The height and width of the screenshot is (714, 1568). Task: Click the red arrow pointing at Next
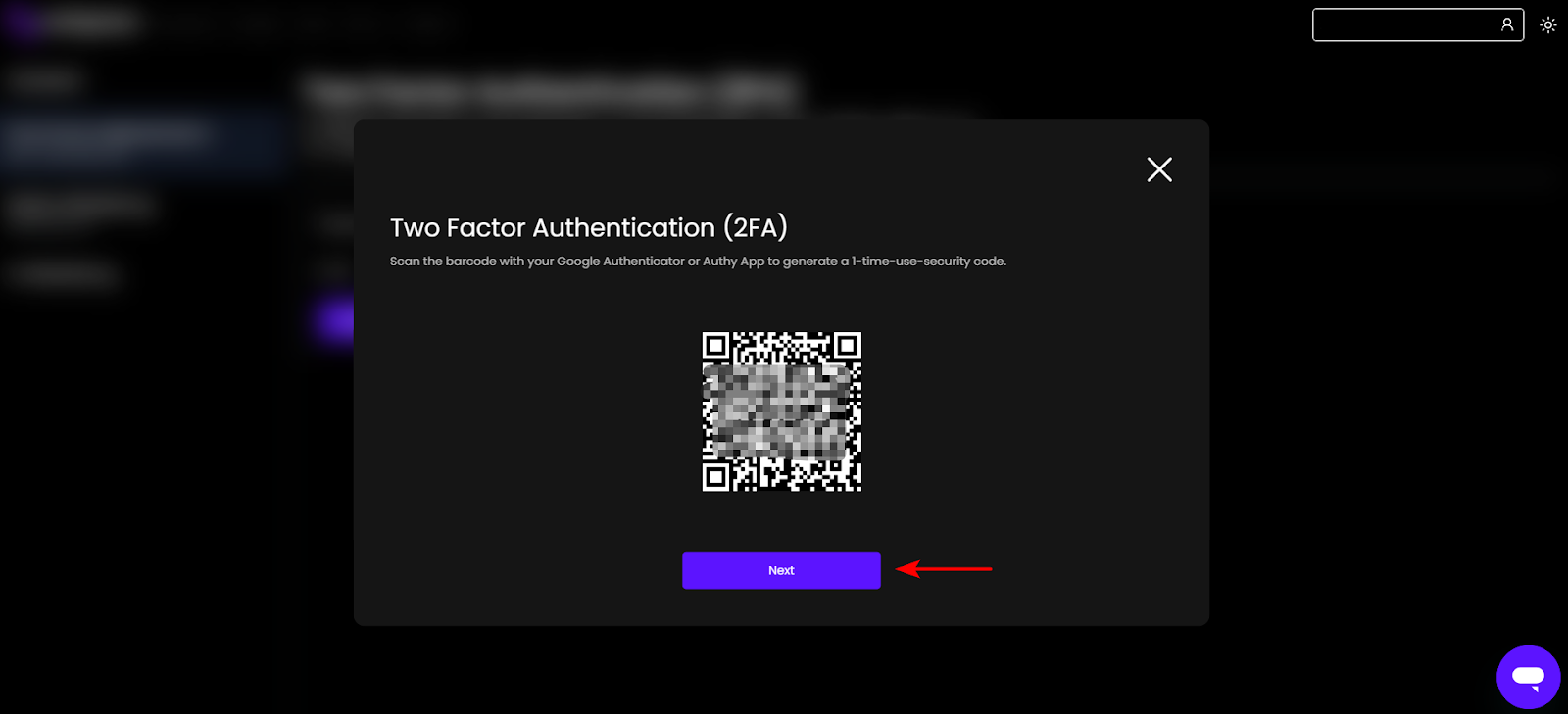tap(944, 568)
